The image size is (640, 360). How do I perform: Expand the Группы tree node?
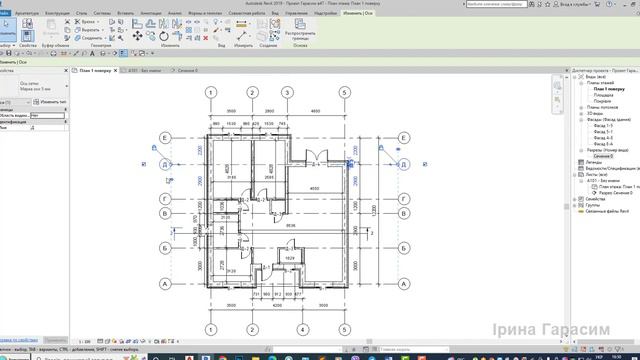coord(575,205)
